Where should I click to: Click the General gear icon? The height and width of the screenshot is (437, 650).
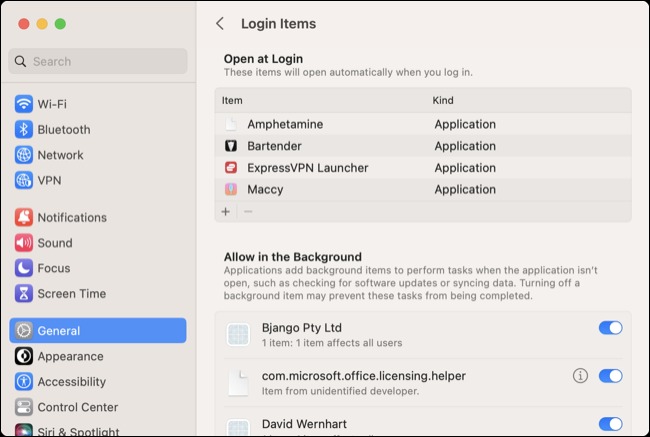point(24,330)
